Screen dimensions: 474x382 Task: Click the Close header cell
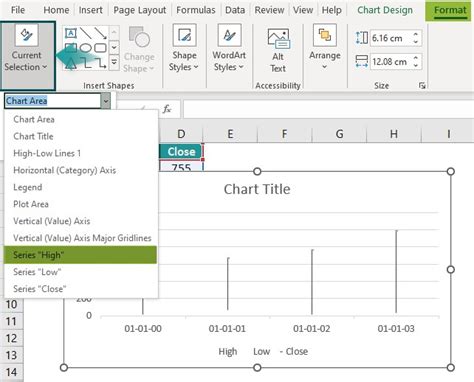coord(181,152)
